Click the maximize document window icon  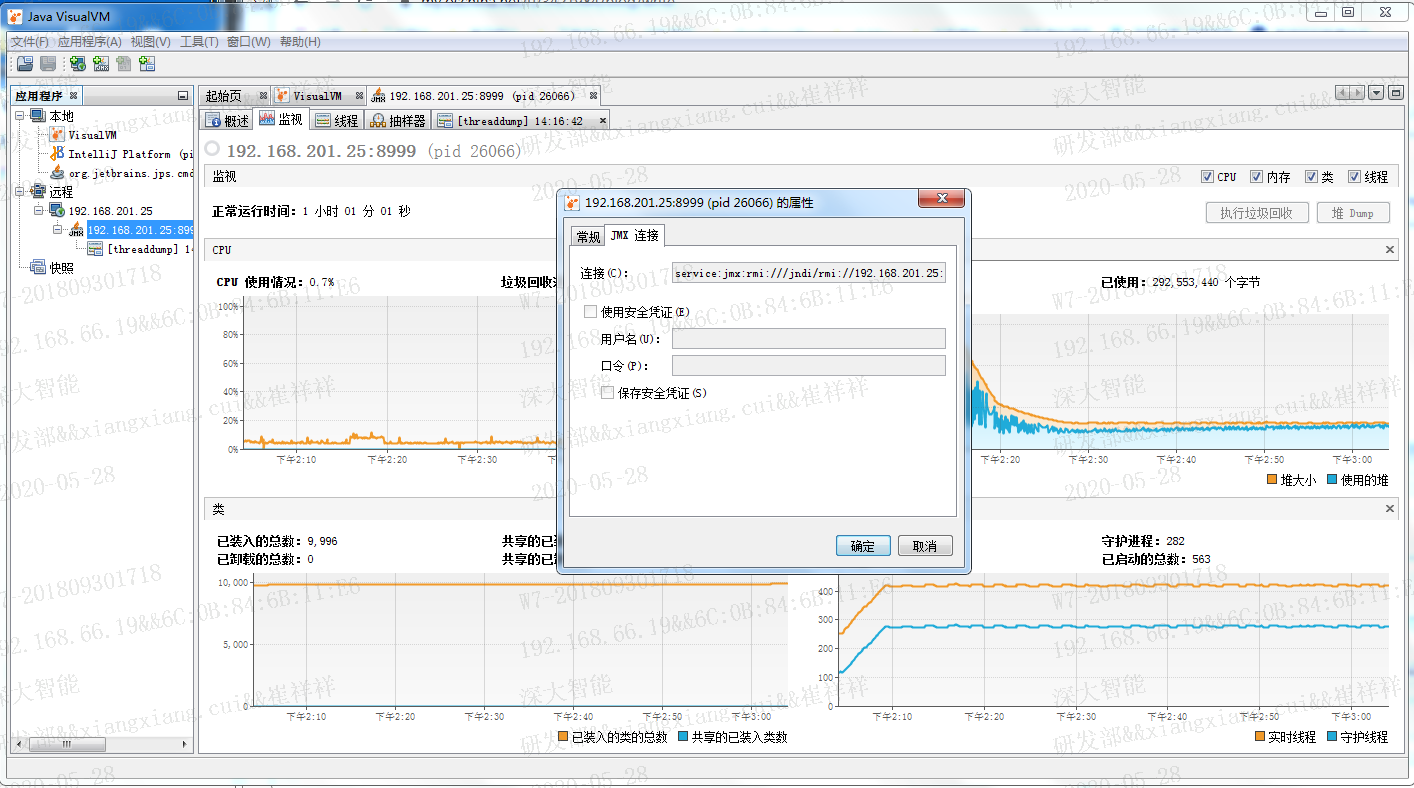[x=1394, y=93]
